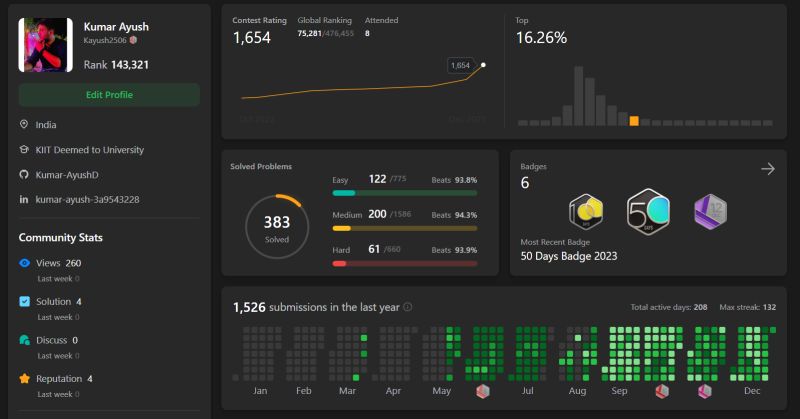Click the GitHub icon next to Kumar-AyushD
This screenshot has height=419, width=800.
(x=23, y=175)
